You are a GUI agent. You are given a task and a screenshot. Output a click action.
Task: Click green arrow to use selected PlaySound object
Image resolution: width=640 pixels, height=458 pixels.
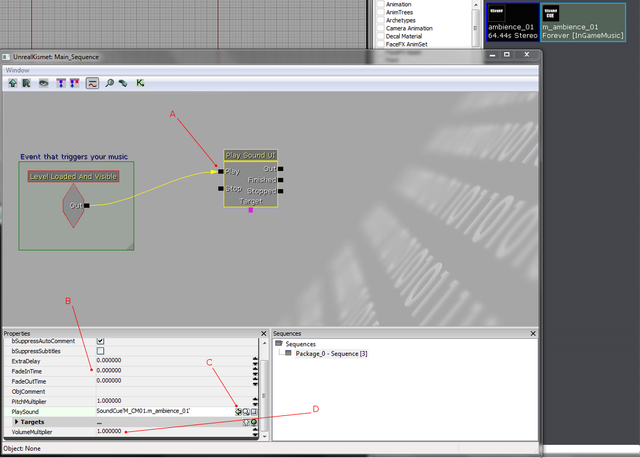[238, 411]
